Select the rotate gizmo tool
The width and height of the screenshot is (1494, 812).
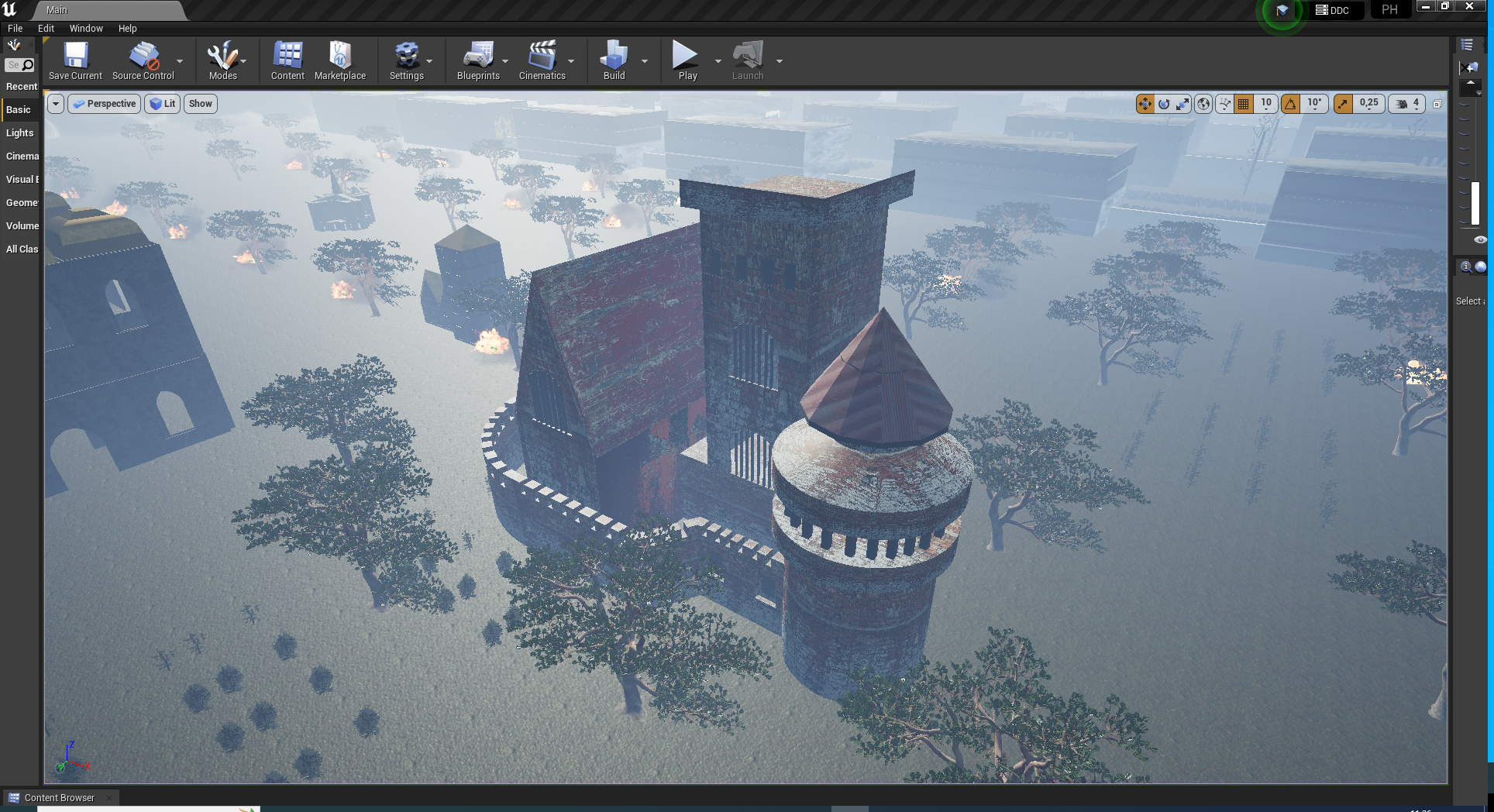tap(1164, 104)
